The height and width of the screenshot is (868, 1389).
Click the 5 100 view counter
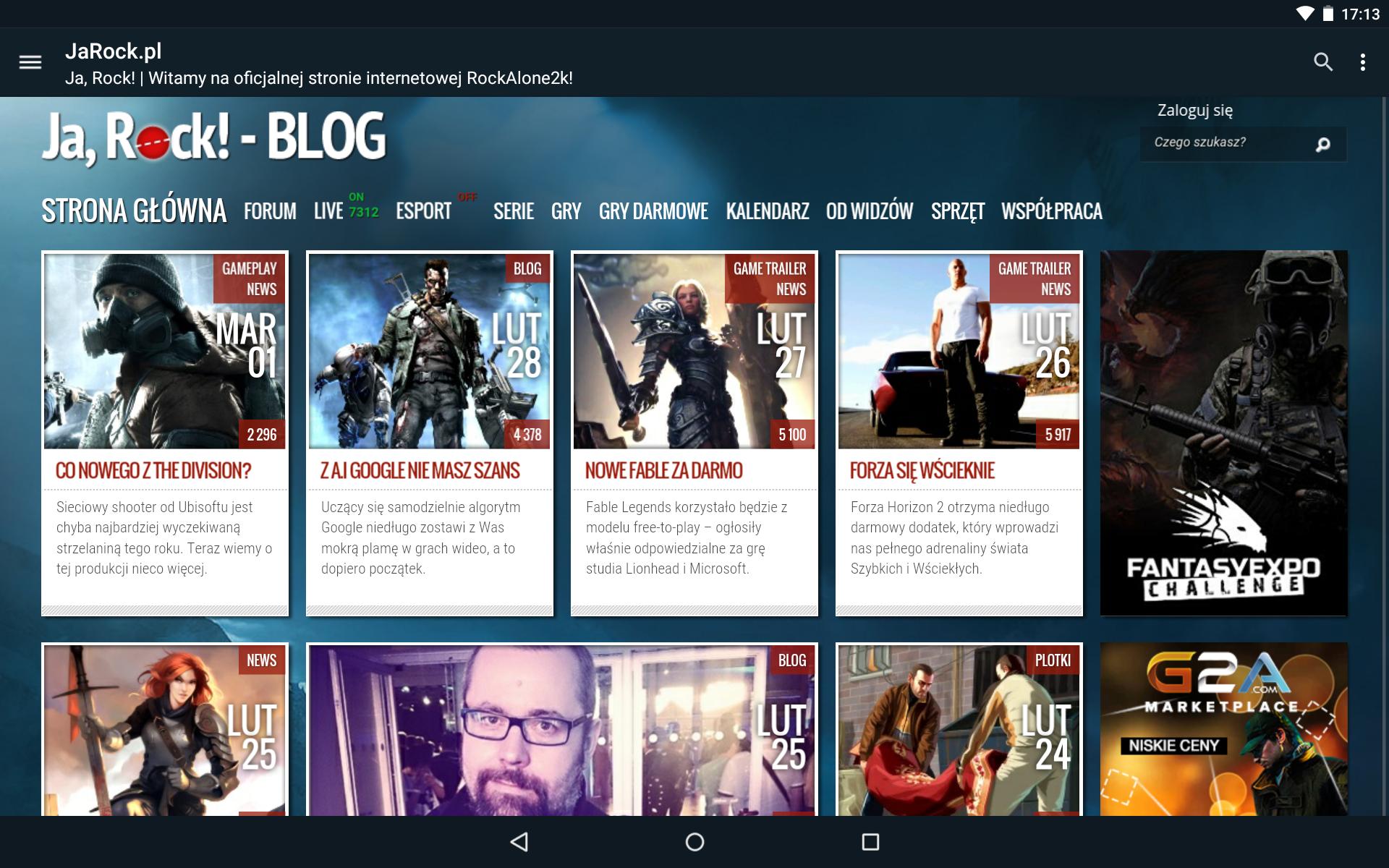792,435
